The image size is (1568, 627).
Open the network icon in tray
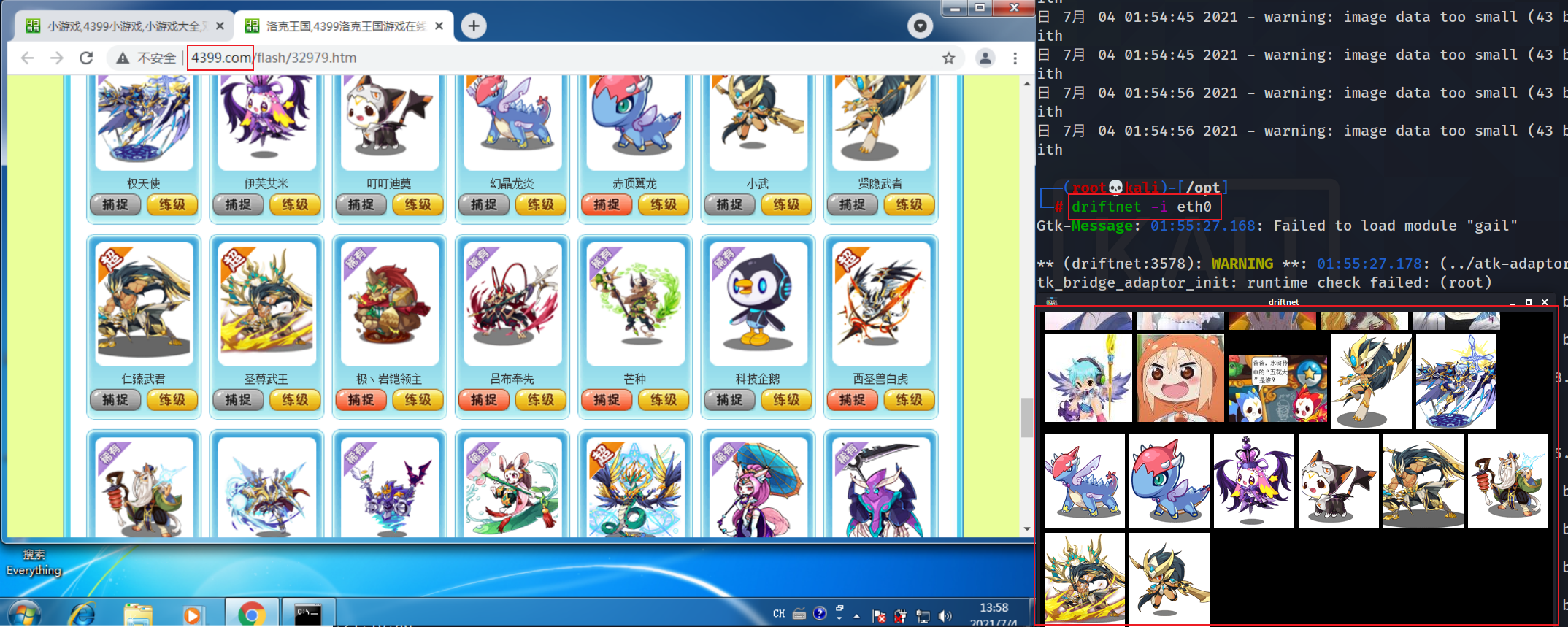coord(923,616)
